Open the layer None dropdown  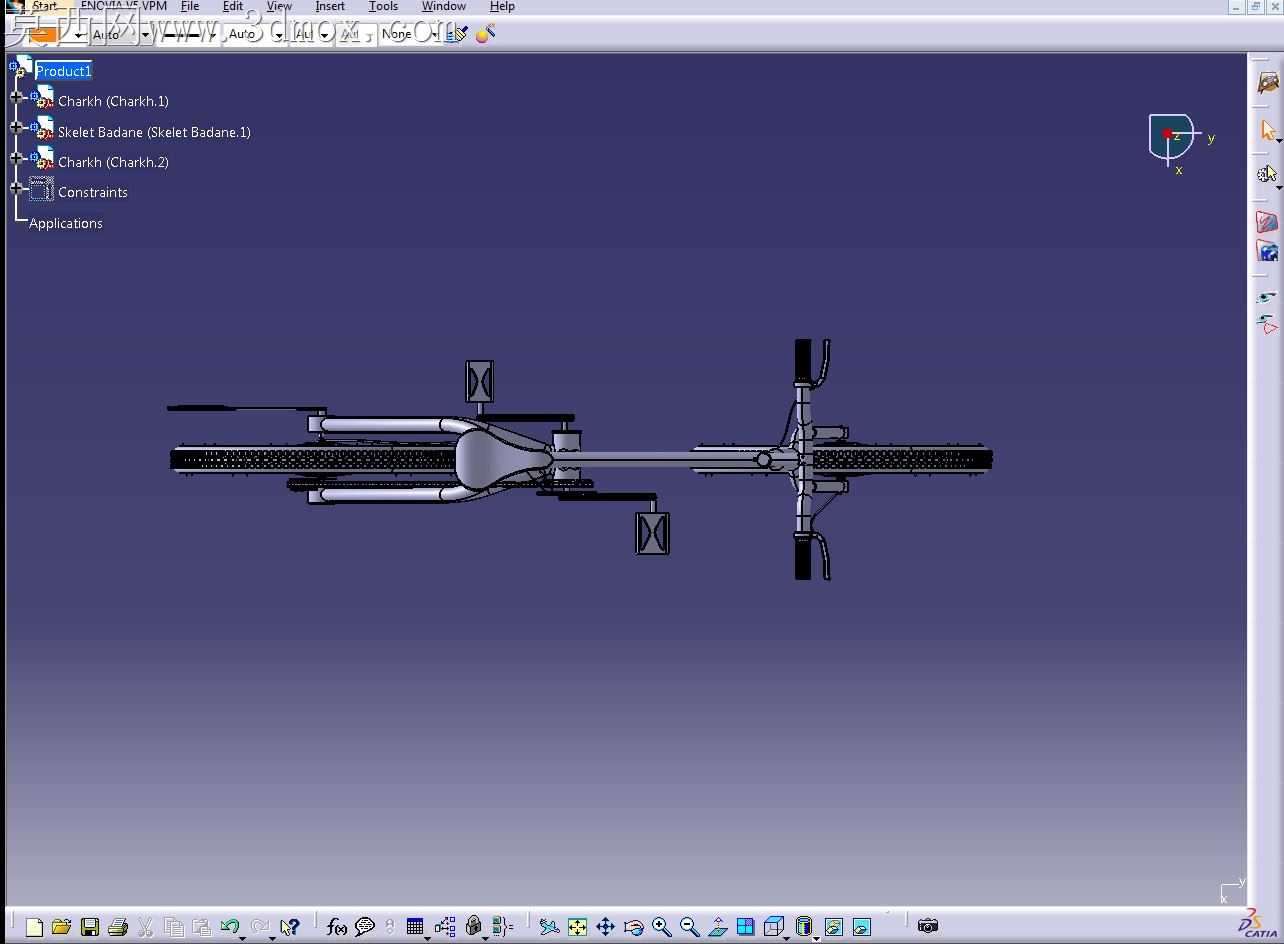coord(435,35)
